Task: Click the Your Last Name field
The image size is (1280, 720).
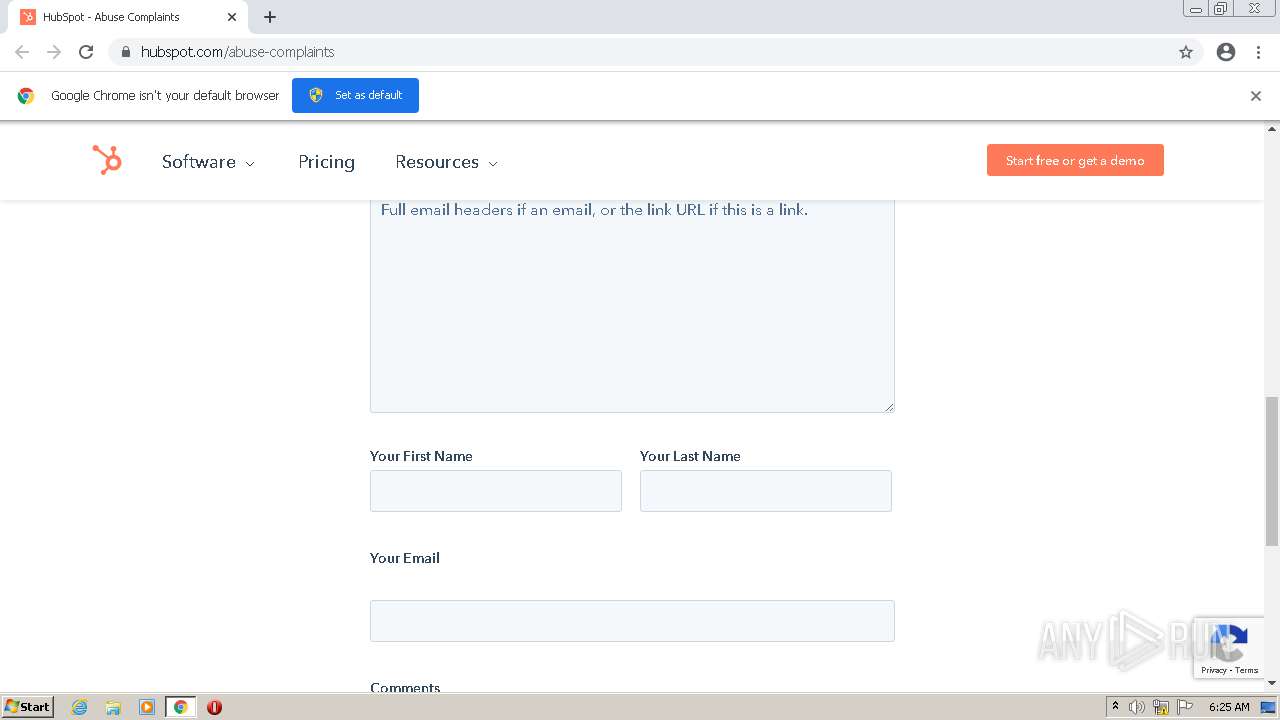Action: tap(766, 491)
